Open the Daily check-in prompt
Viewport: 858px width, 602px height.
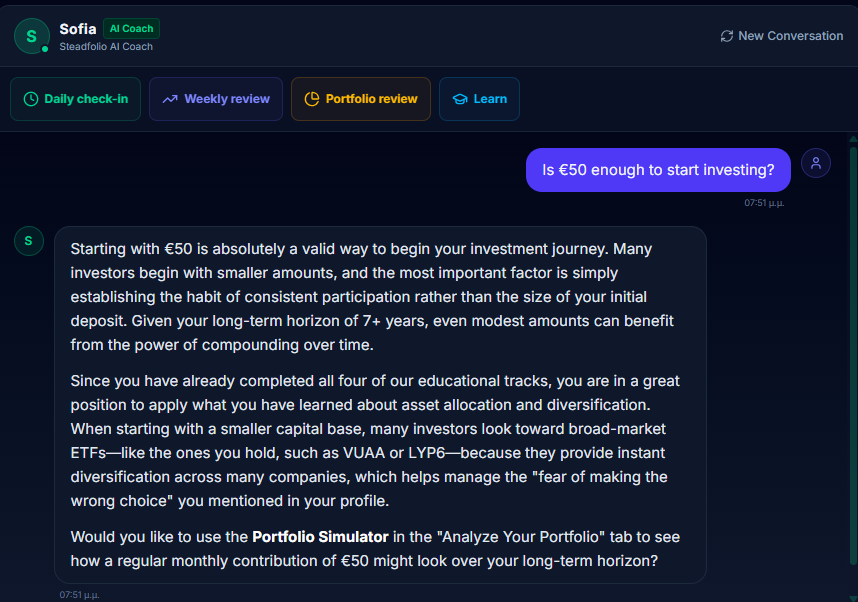[x=76, y=99]
